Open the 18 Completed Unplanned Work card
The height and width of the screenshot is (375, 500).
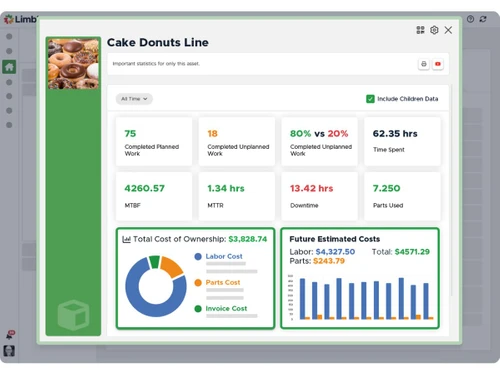coord(237,141)
